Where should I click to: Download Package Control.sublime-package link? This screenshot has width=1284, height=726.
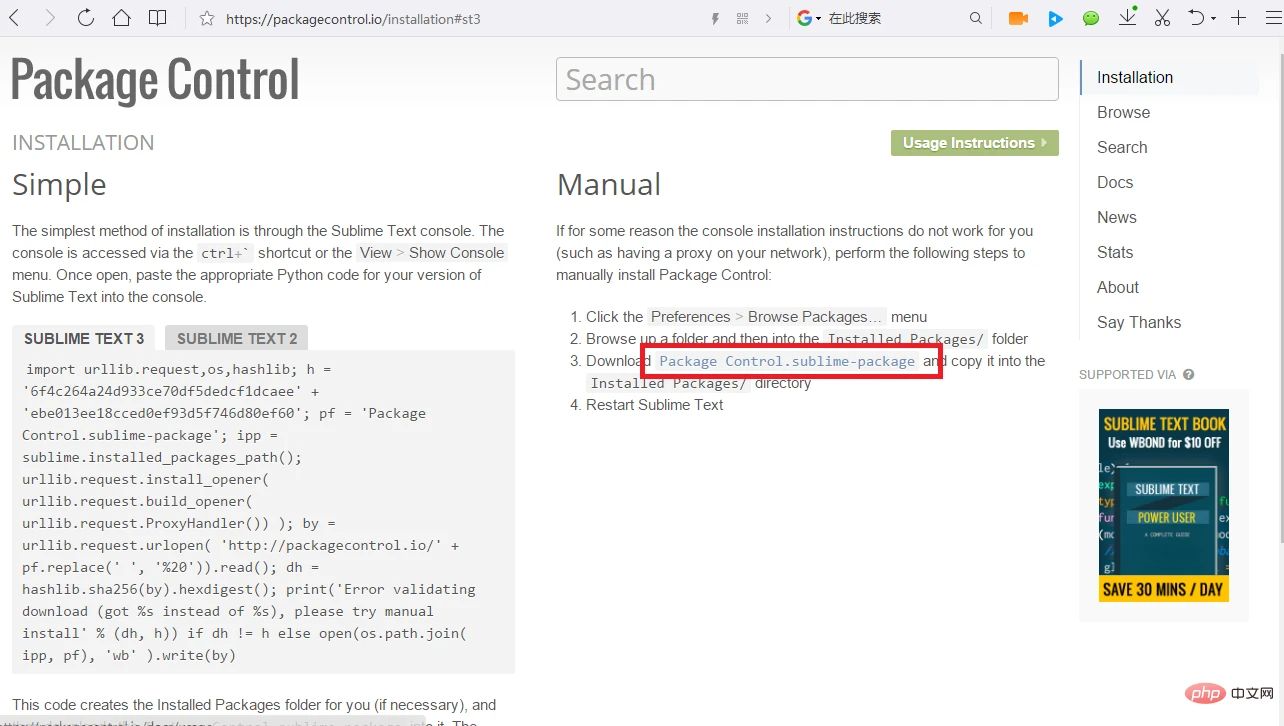(x=787, y=361)
